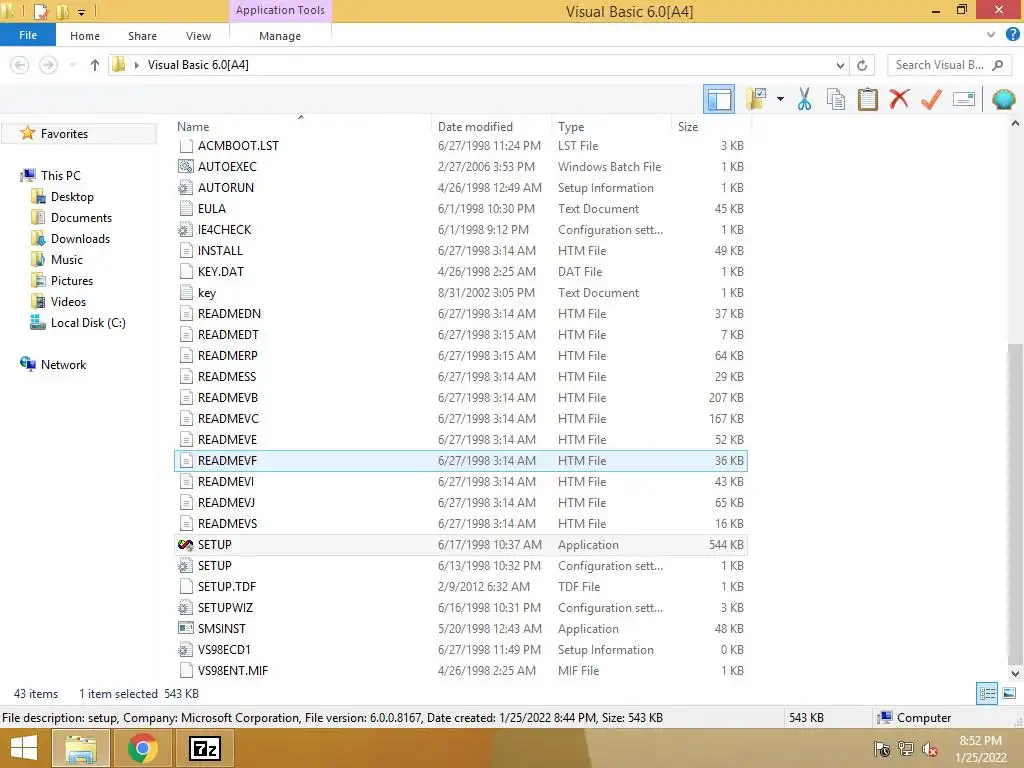Click the Refresh button beside address bar

coord(862,65)
